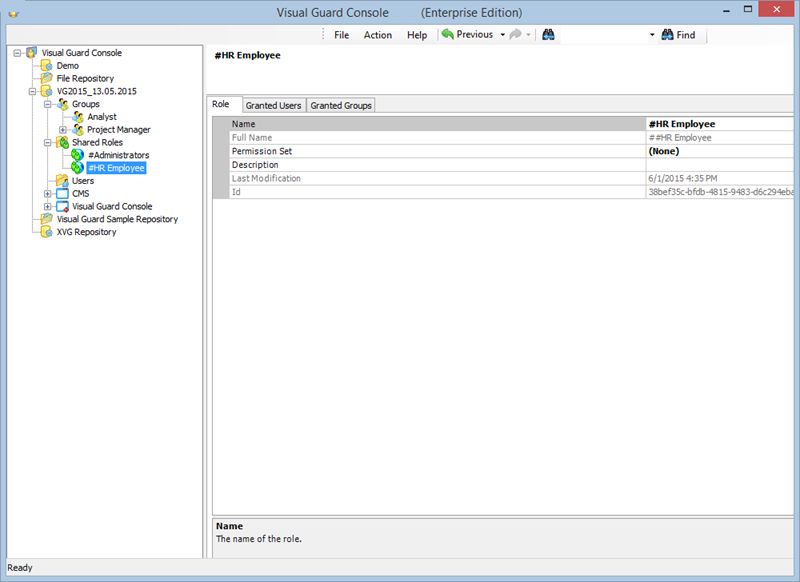This screenshot has height=582, width=800.
Task: Switch to the Granted Groups tab
Action: 341,105
